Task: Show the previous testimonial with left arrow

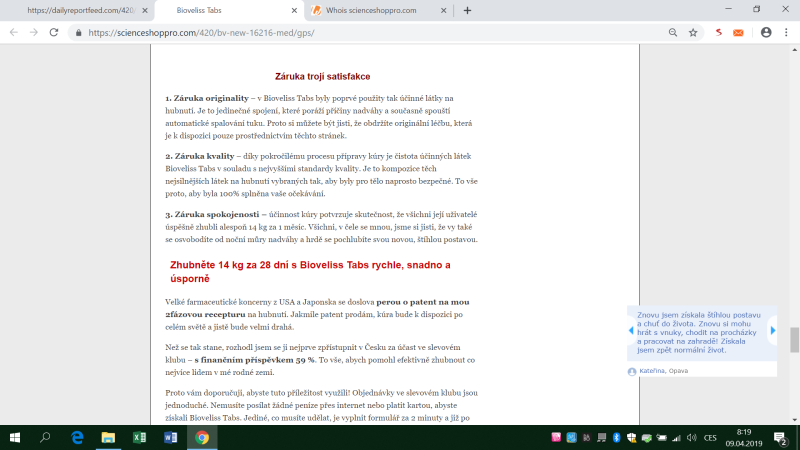Action: 631,331
